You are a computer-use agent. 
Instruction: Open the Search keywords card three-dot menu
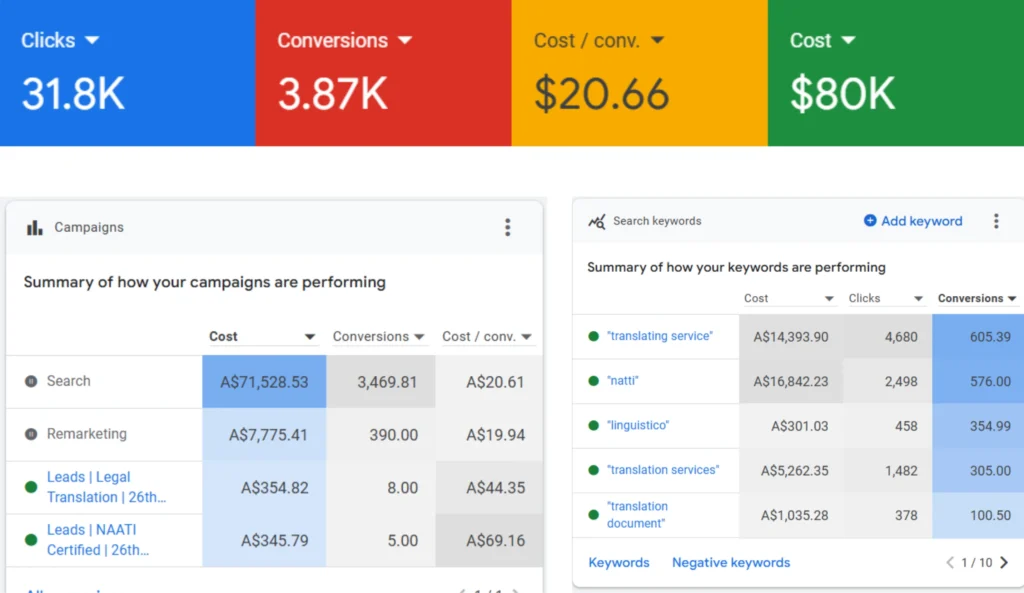[996, 221]
